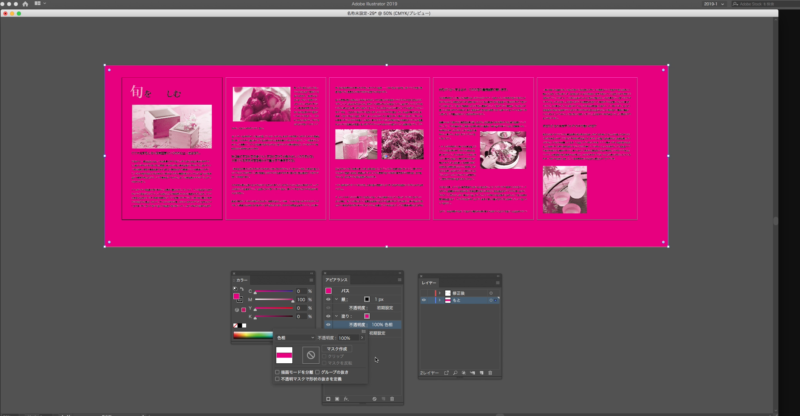Collapse the 塗り fill attribute row
This screenshot has width=800, height=416.
click(x=336, y=316)
